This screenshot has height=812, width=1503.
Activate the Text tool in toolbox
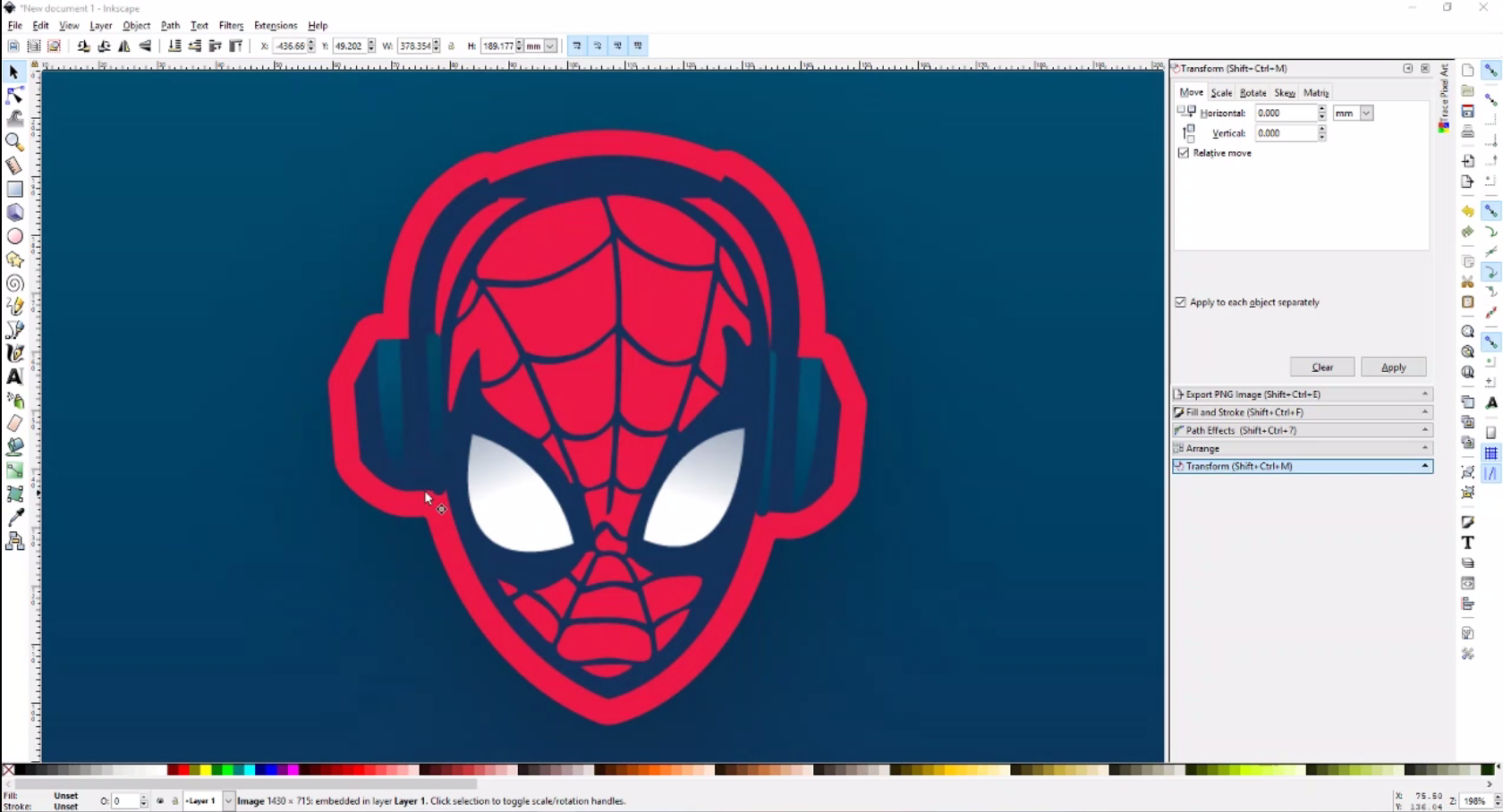(14, 376)
